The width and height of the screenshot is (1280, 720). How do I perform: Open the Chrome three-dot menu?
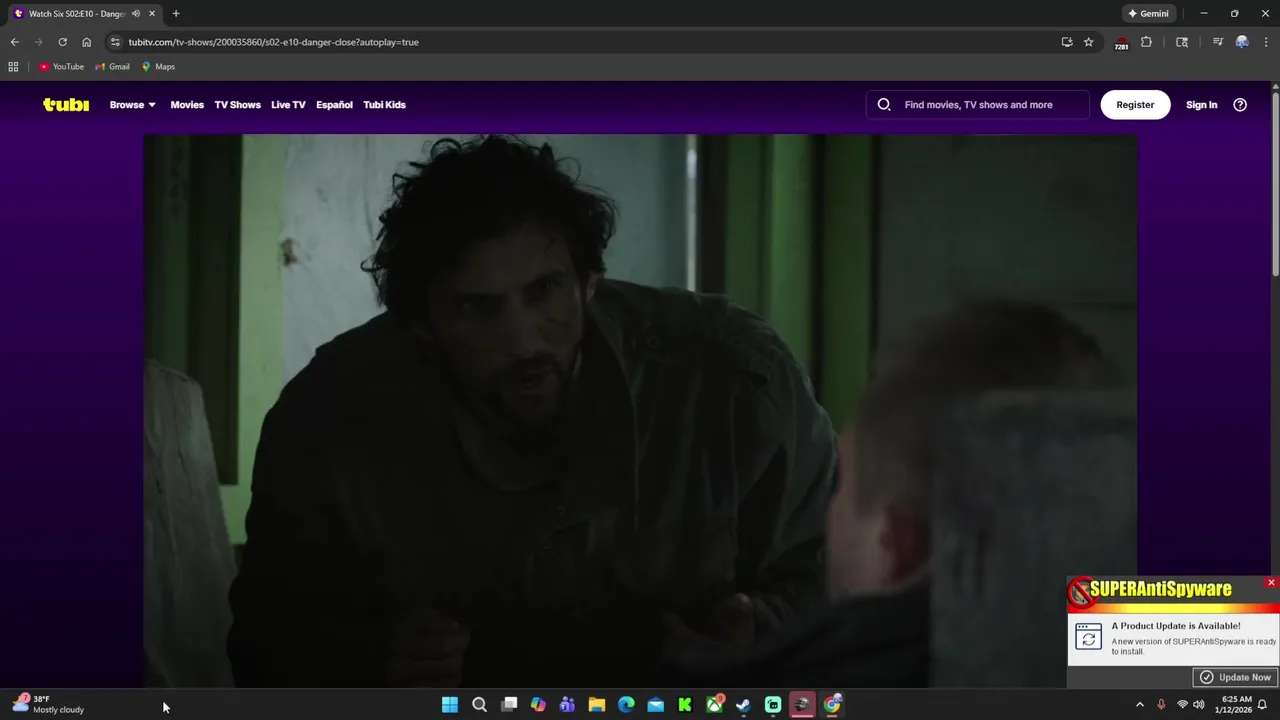click(x=1266, y=42)
